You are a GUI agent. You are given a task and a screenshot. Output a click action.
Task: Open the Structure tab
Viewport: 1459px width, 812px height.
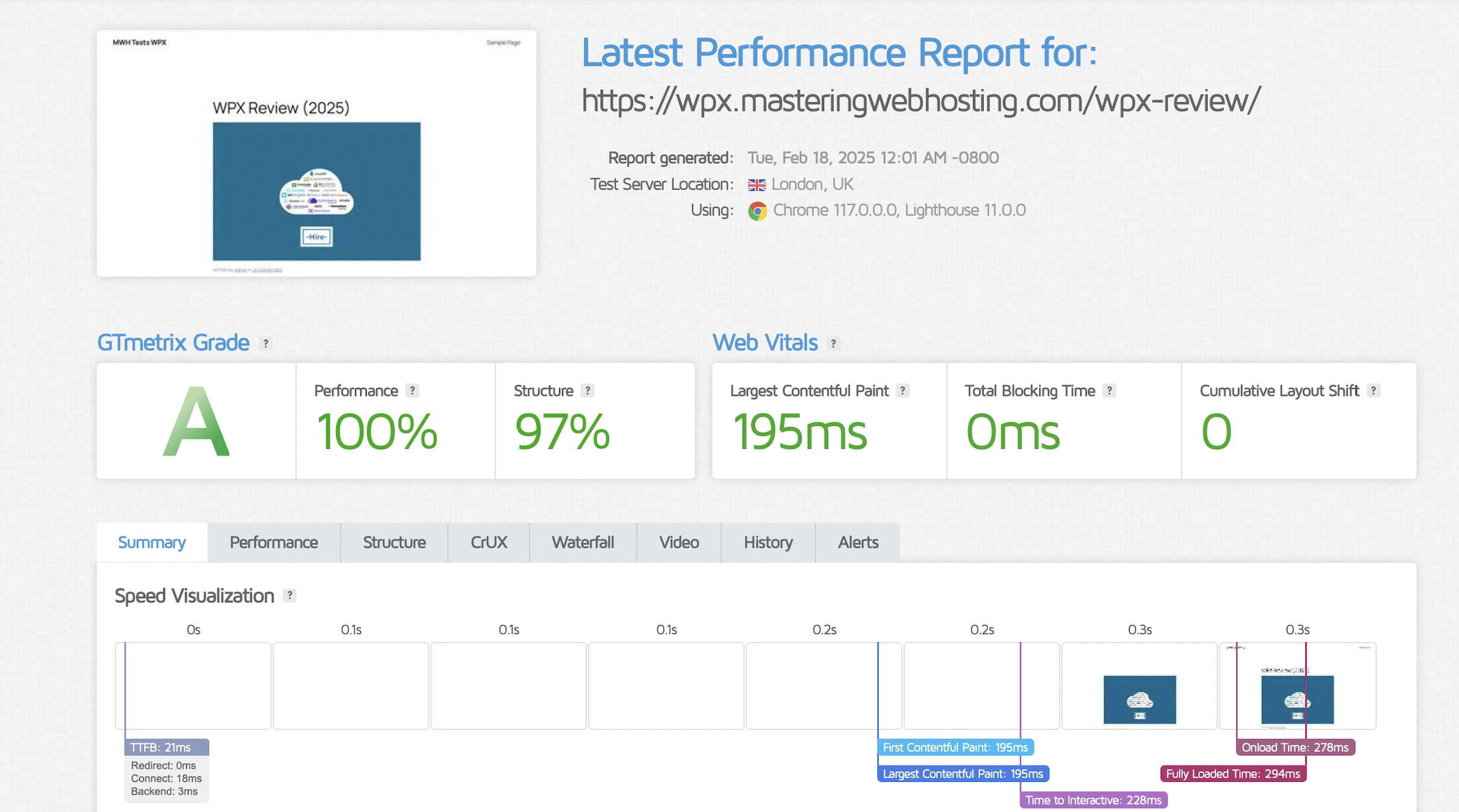point(394,542)
